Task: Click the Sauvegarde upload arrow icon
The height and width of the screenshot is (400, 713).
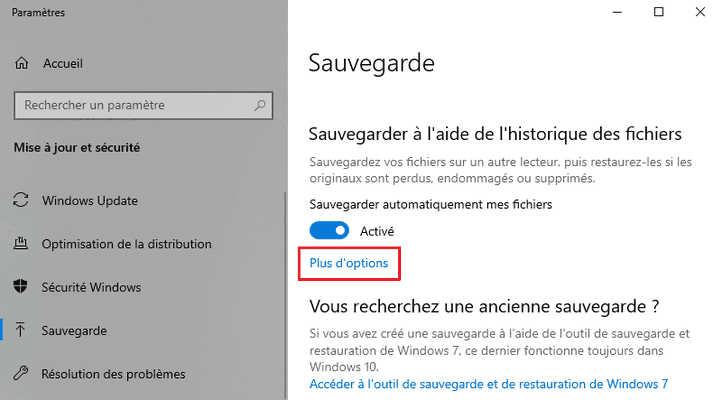Action: click(22, 330)
